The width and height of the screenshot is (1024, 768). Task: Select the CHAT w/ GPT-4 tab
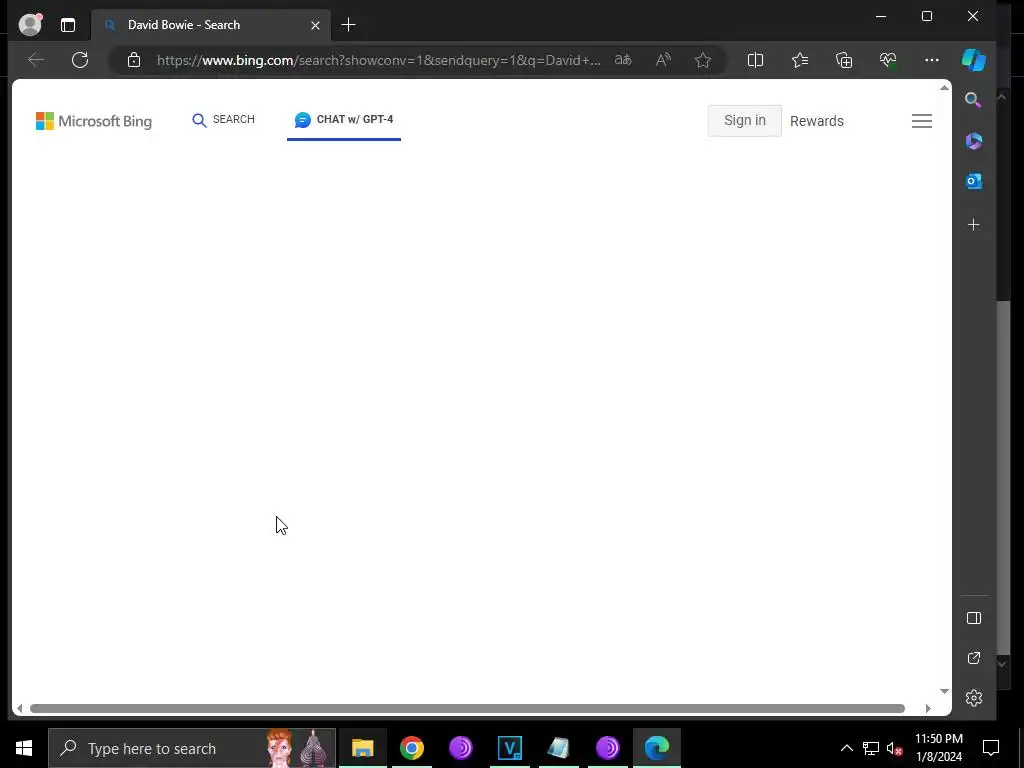click(344, 120)
